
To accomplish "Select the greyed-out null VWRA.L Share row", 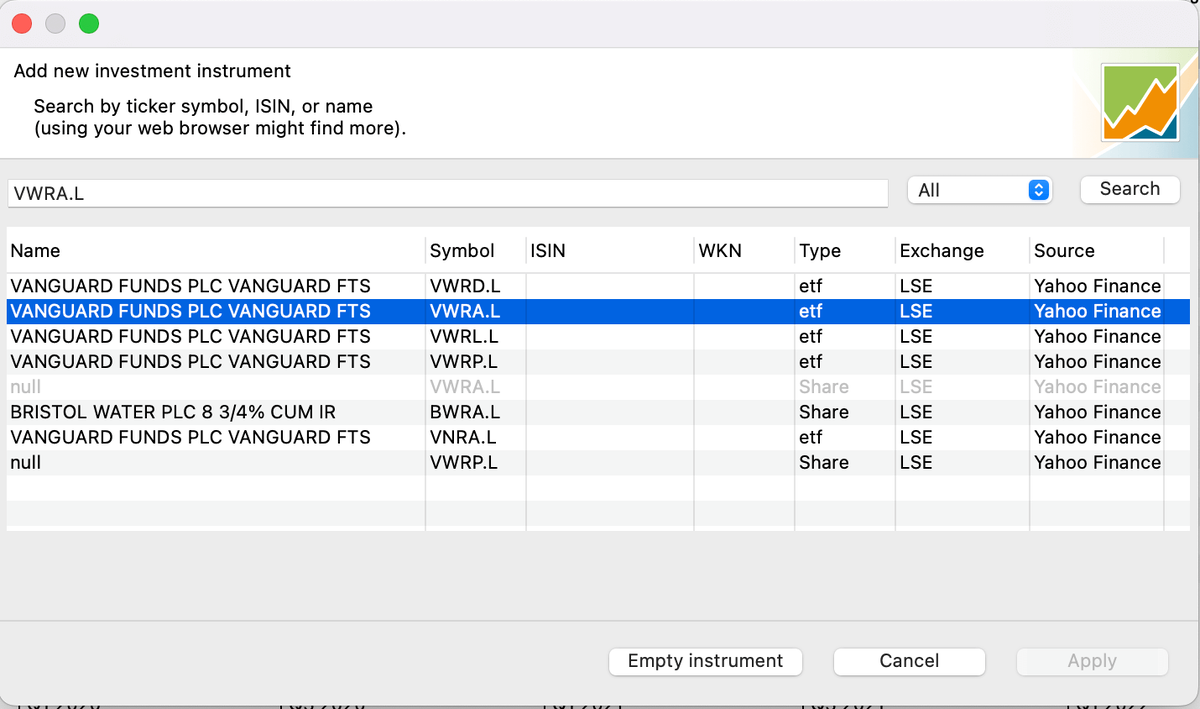I will tap(598, 387).
